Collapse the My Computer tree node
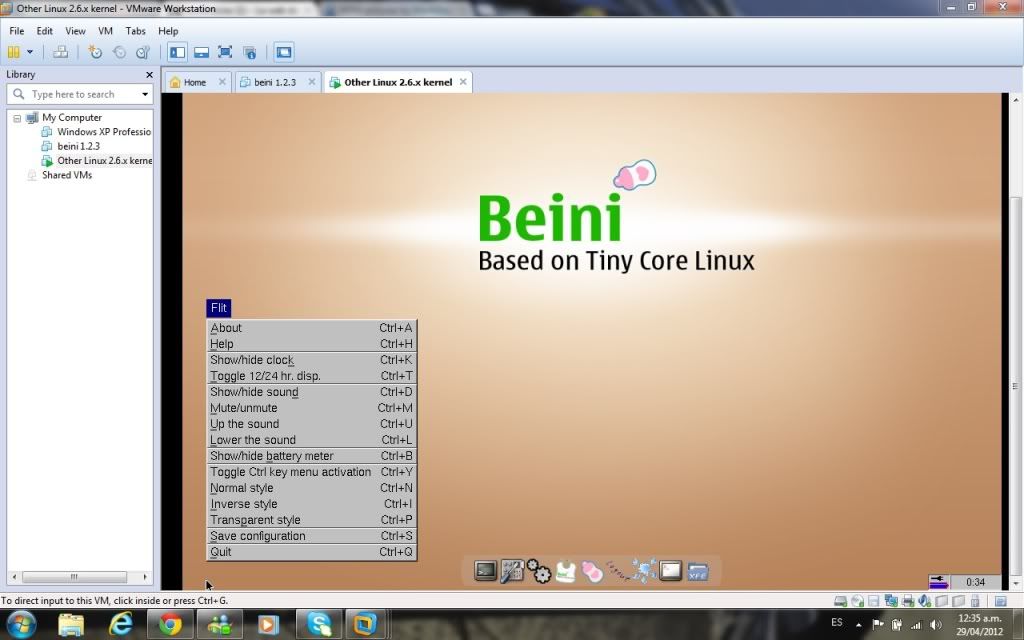1024x640 pixels. tap(17, 118)
